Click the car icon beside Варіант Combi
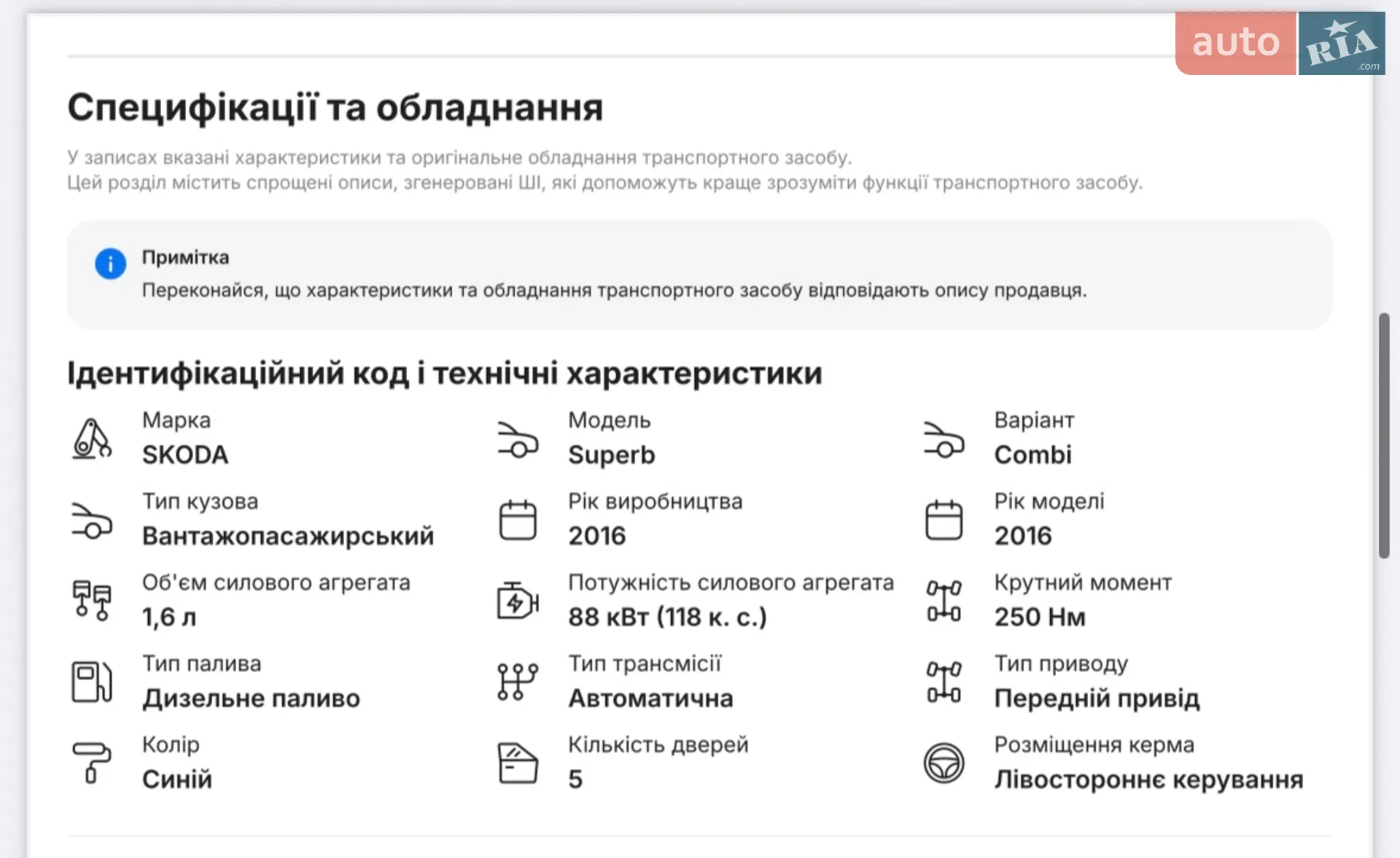Screen dimensions: 1400x858 [x=944, y=439]
